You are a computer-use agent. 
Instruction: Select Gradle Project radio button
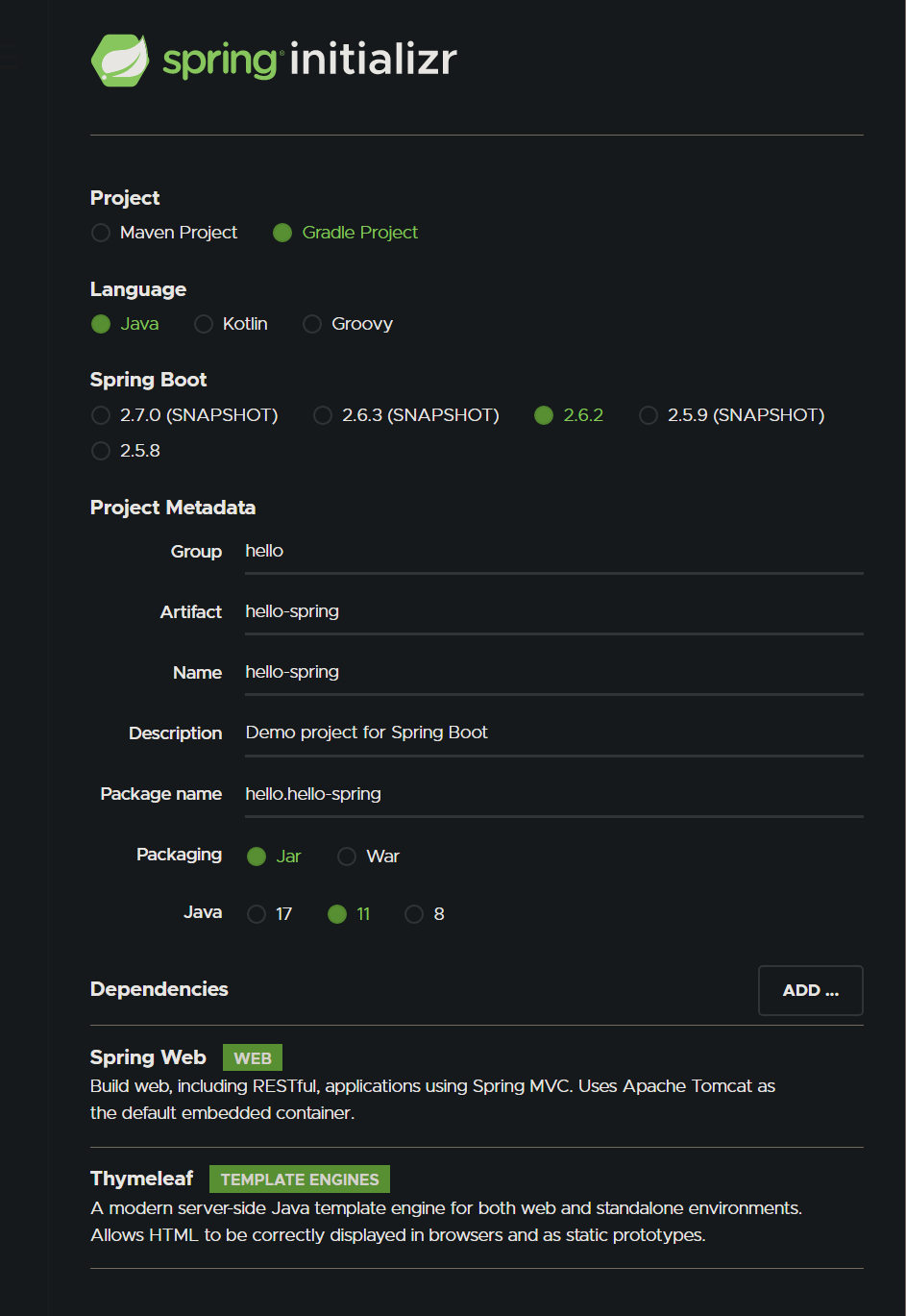pyautogui.click(x=282, y=233)
